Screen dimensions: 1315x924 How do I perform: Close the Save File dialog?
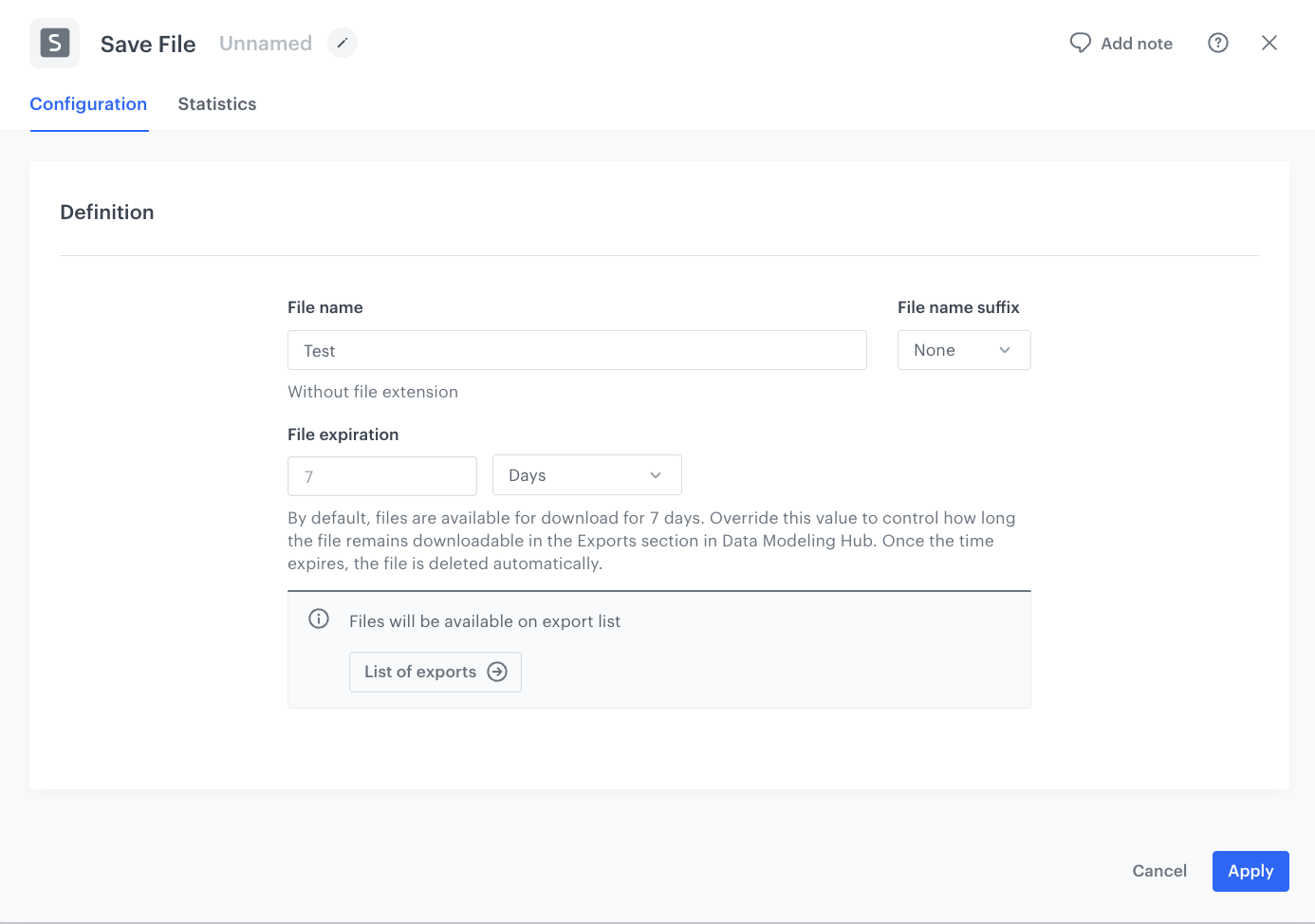coord(1269,43)
